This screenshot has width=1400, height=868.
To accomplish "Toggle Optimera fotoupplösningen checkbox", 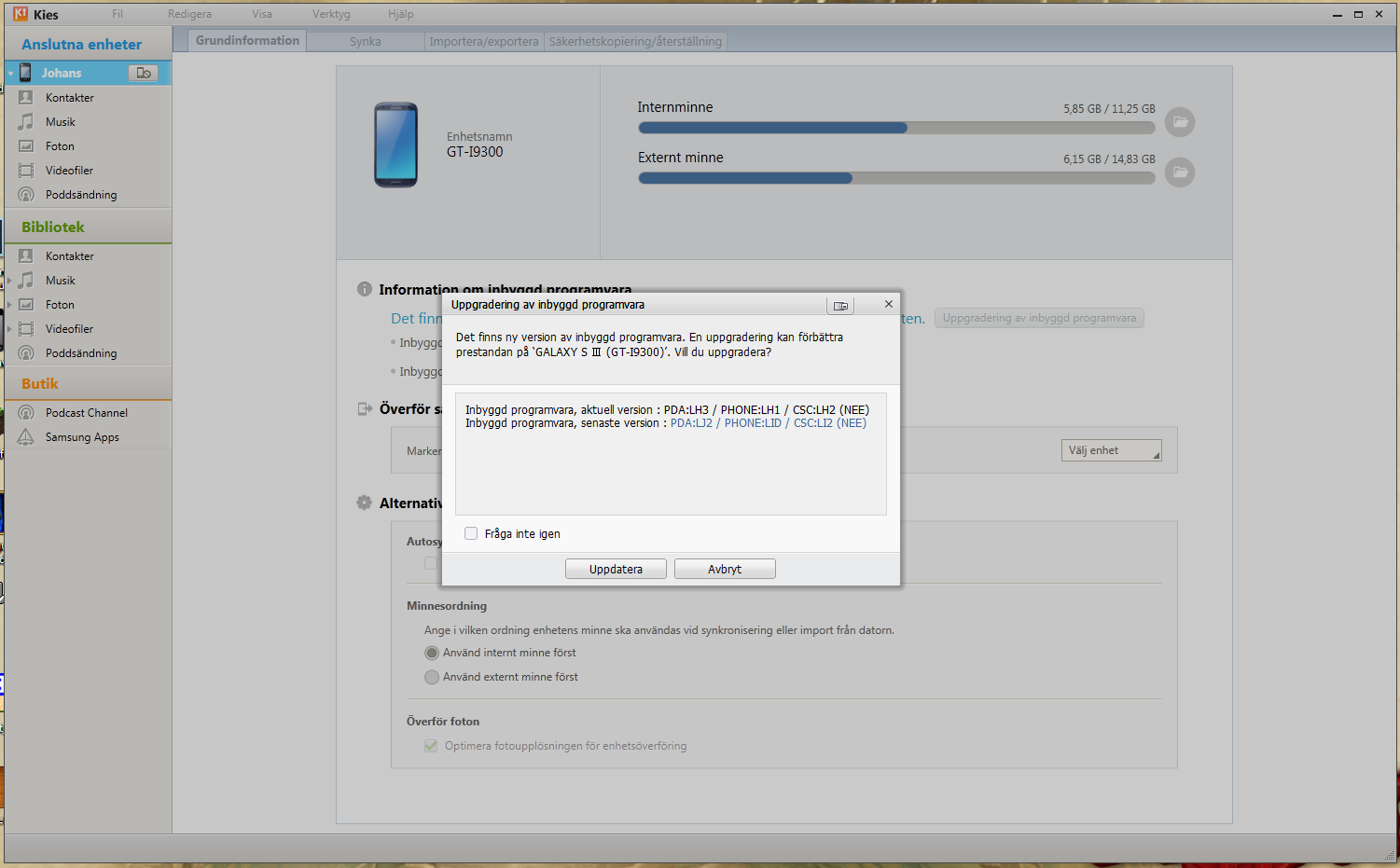I will pos(431,746).
